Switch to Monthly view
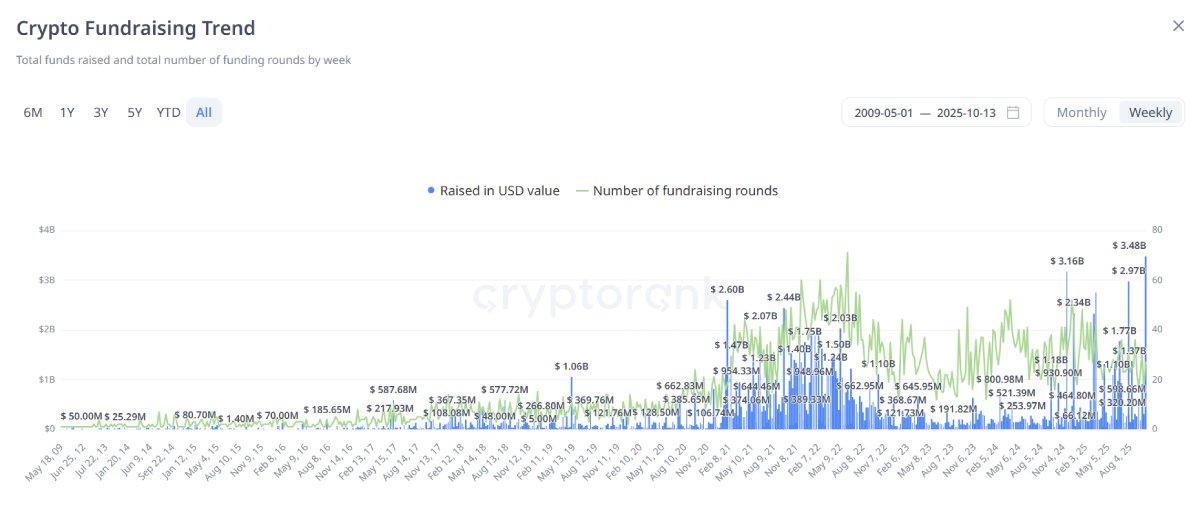1200x512 pixels. point(1081,112)
